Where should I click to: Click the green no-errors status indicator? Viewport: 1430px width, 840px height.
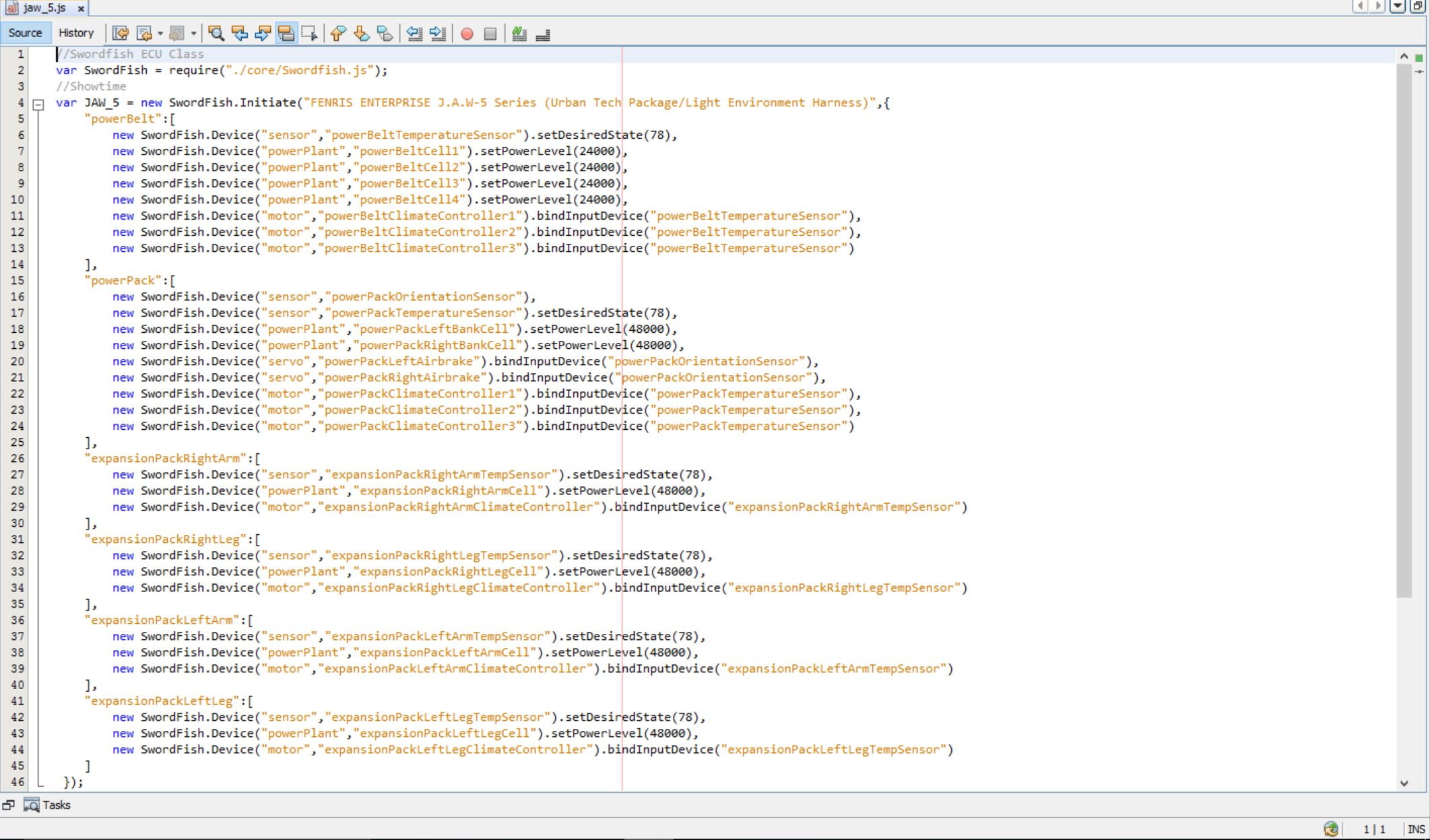tap(1419, 58)
